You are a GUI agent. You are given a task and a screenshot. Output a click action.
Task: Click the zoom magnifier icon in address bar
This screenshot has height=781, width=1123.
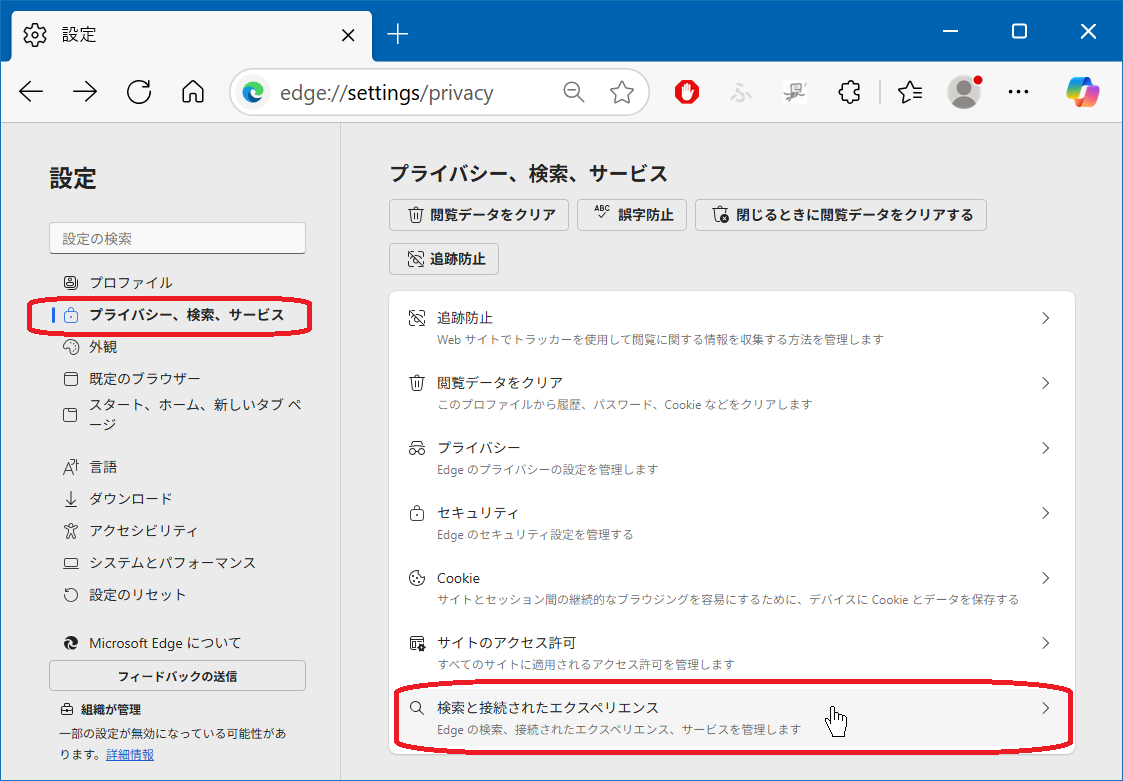[x=574, y=93]
